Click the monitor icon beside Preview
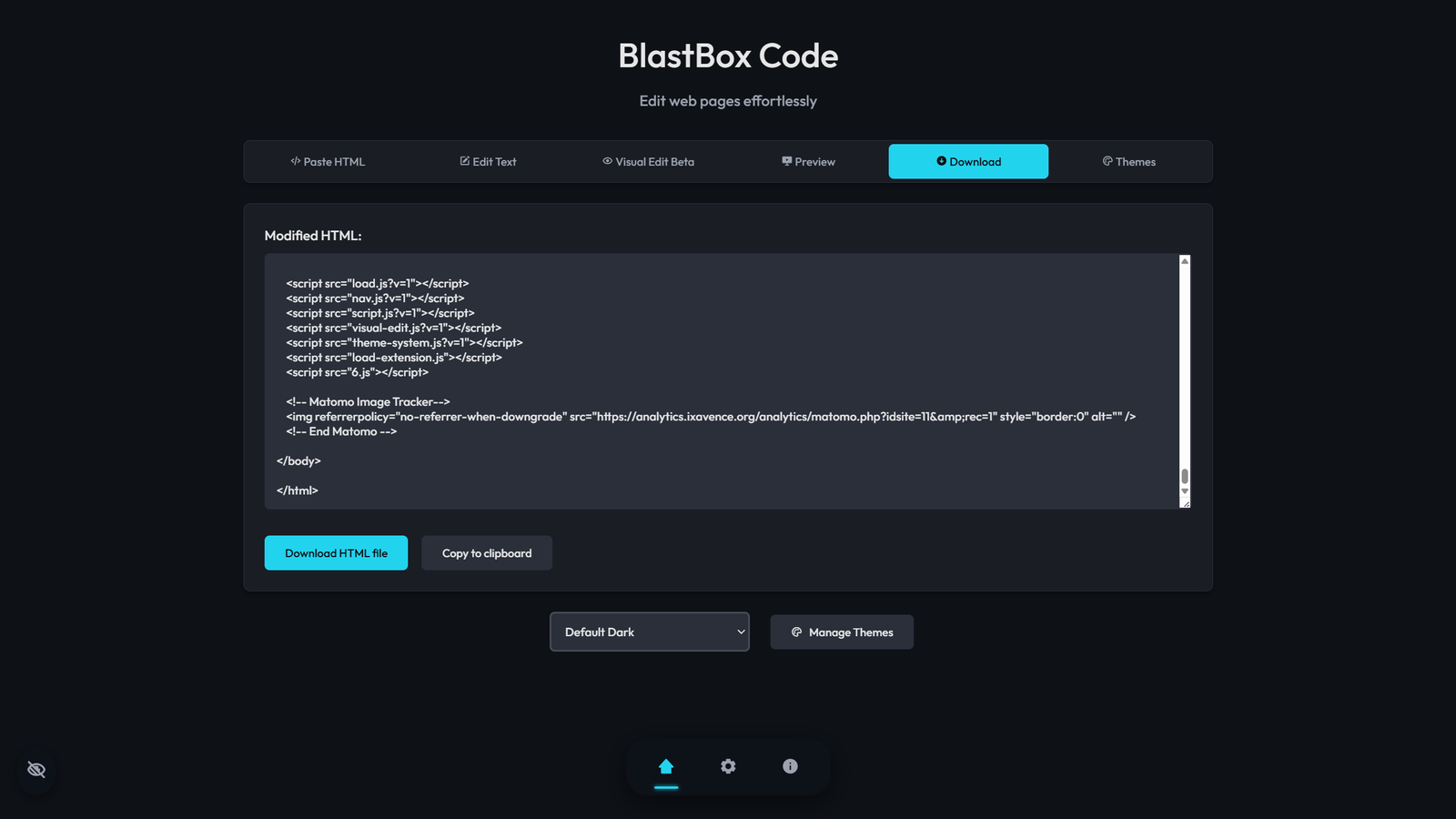The image size is (1456, 819). point(786,161)
